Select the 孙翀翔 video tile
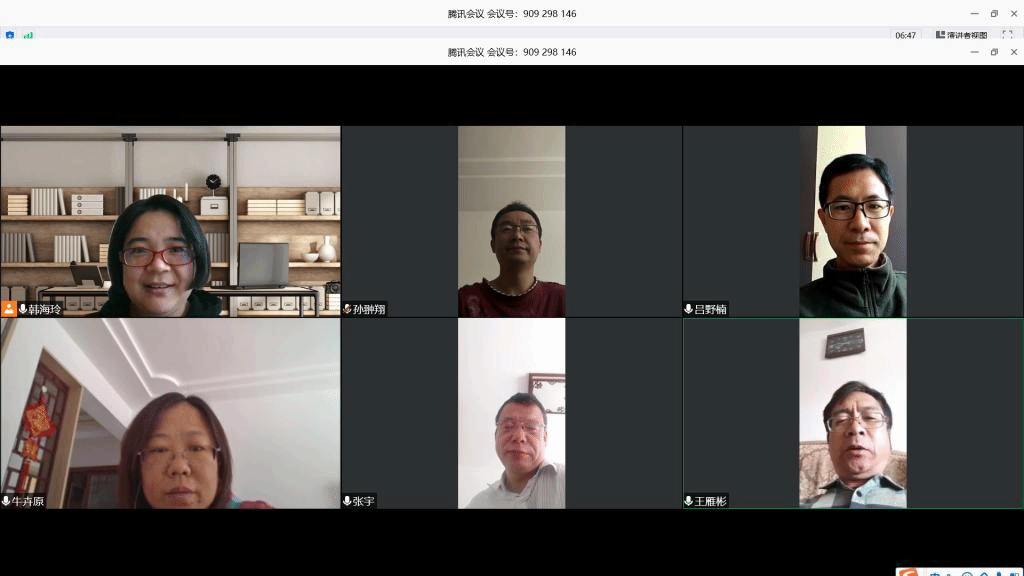 (511, 220)
